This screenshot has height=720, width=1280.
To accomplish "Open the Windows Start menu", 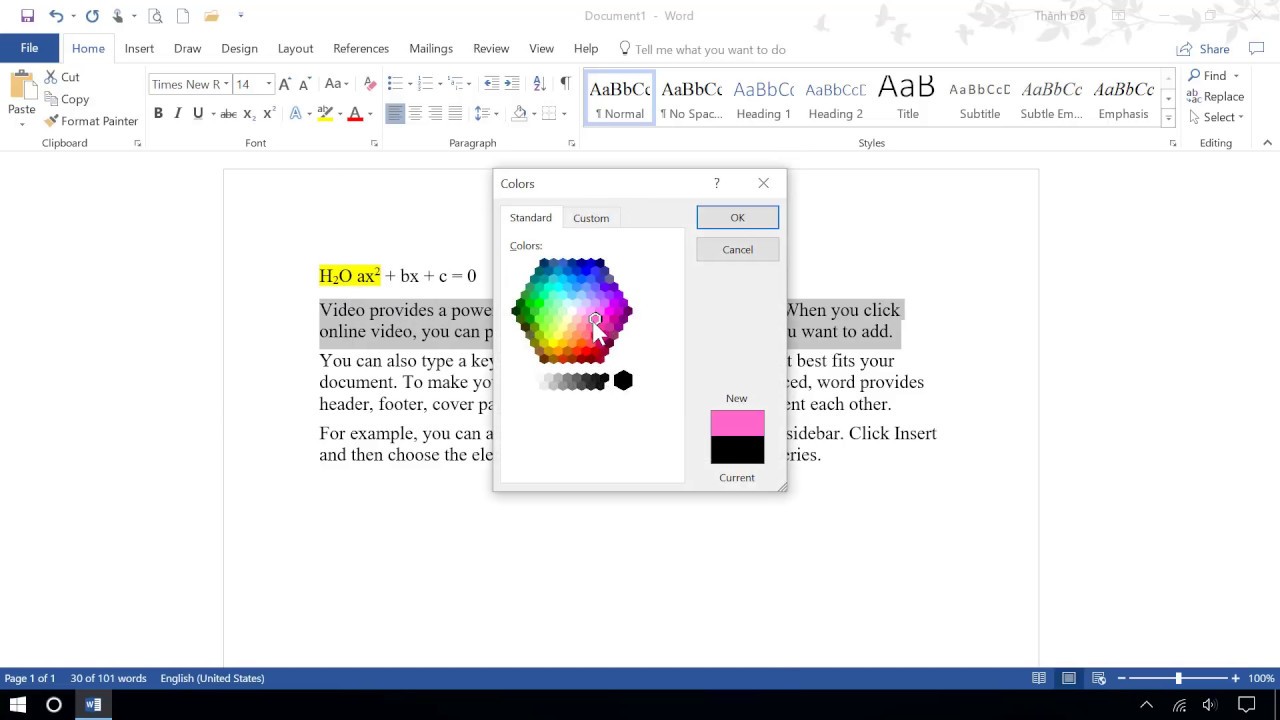I will [18, 705].
